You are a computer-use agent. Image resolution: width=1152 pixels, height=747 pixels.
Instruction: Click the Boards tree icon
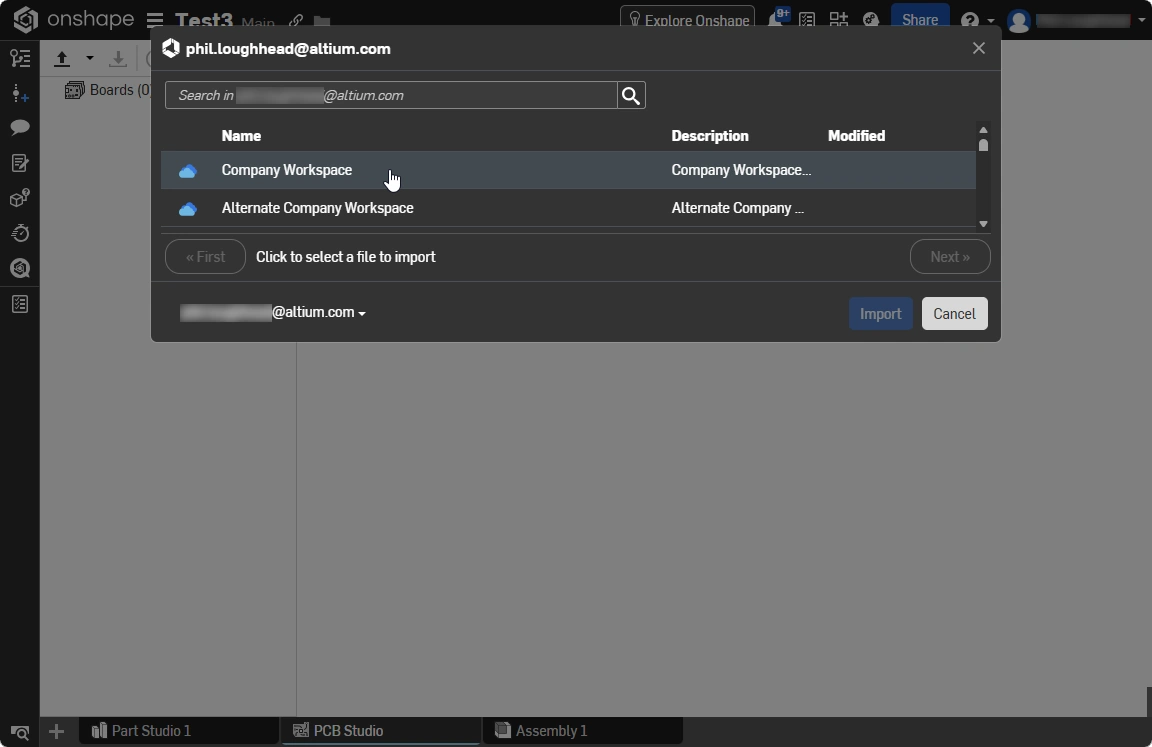tap(74, 90)
